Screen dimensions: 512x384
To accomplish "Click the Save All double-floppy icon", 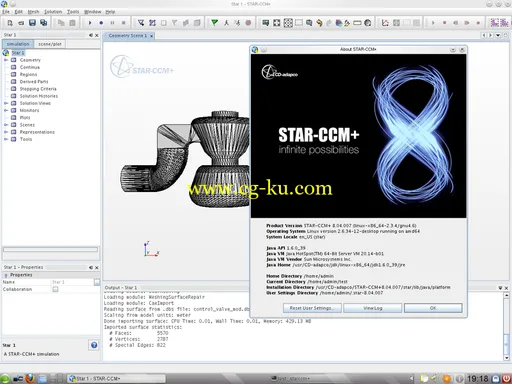I will click(44, 23).
